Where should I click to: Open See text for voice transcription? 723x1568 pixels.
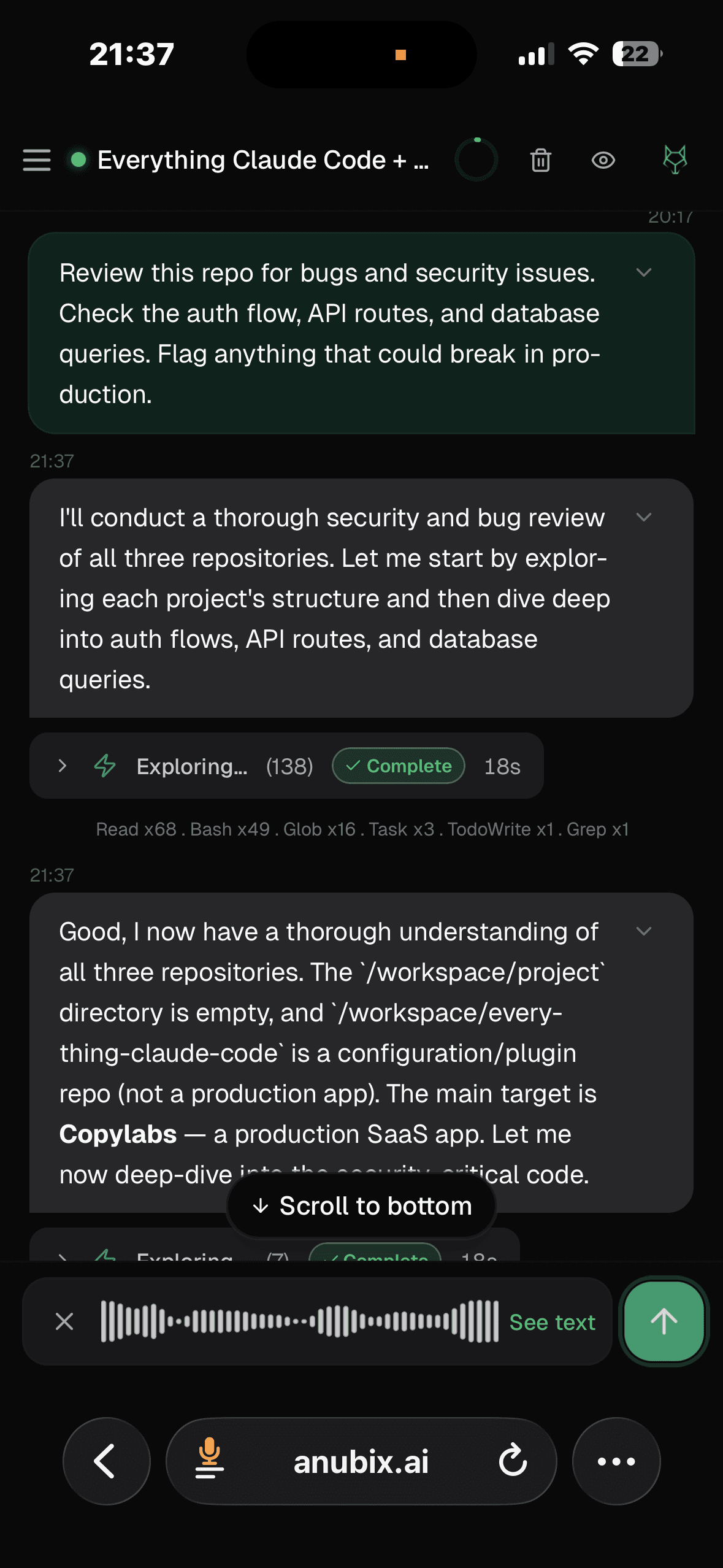tap(553, 1322)
